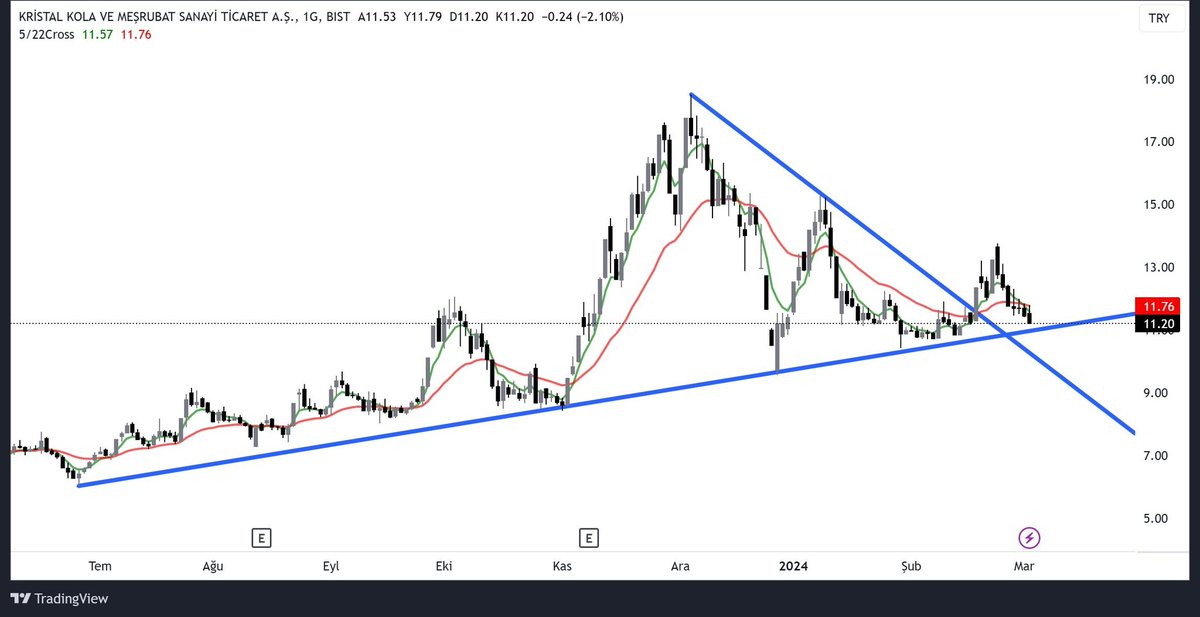Click the Kas month label
The width and height of the screenshot is (1200, 617).
tap(562, 566)
